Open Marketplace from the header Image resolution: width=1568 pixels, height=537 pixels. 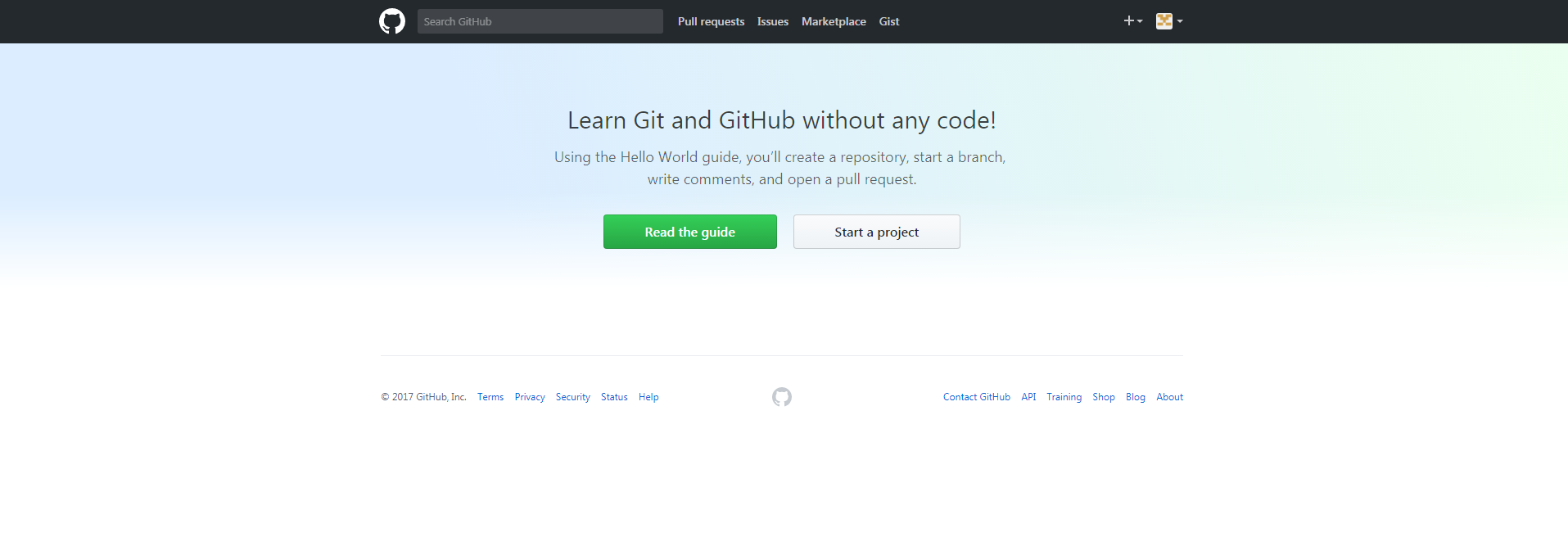click(x=834, y=21)
